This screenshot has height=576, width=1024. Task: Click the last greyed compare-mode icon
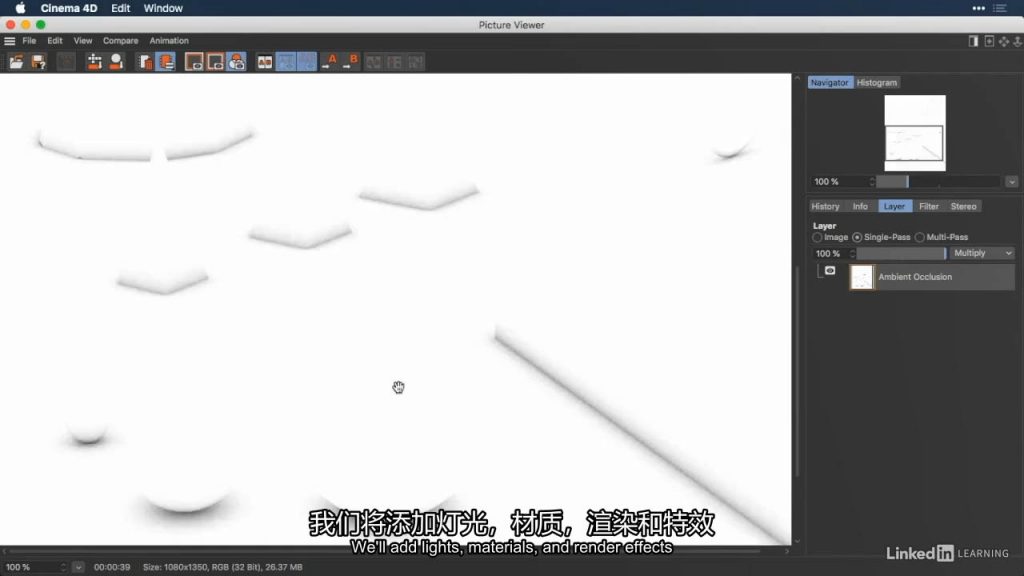click(x=416, y=62)
